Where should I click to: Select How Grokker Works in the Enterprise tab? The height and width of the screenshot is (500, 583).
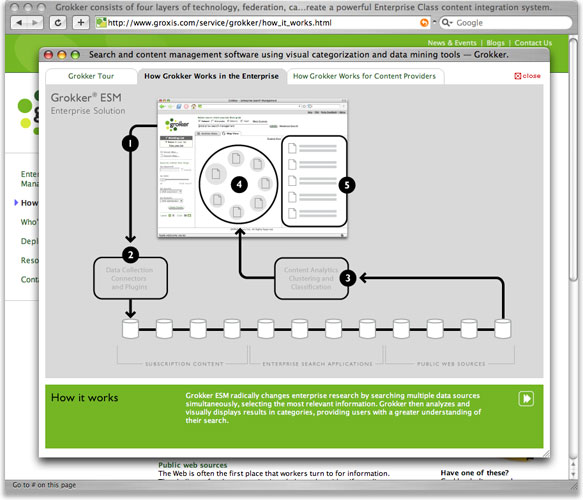coord(212,76)
